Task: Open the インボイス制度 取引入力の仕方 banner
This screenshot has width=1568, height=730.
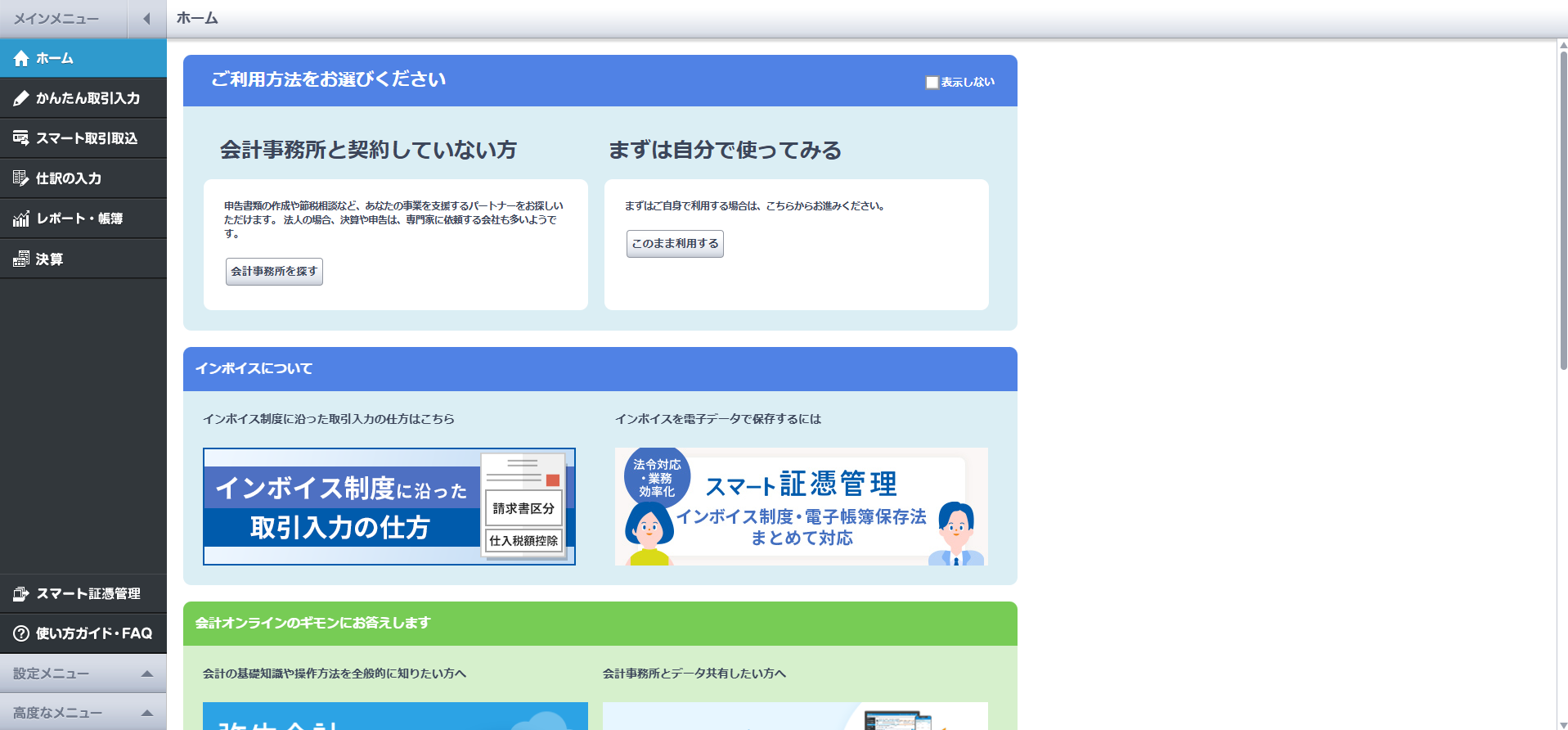Action: pos(389,507)
